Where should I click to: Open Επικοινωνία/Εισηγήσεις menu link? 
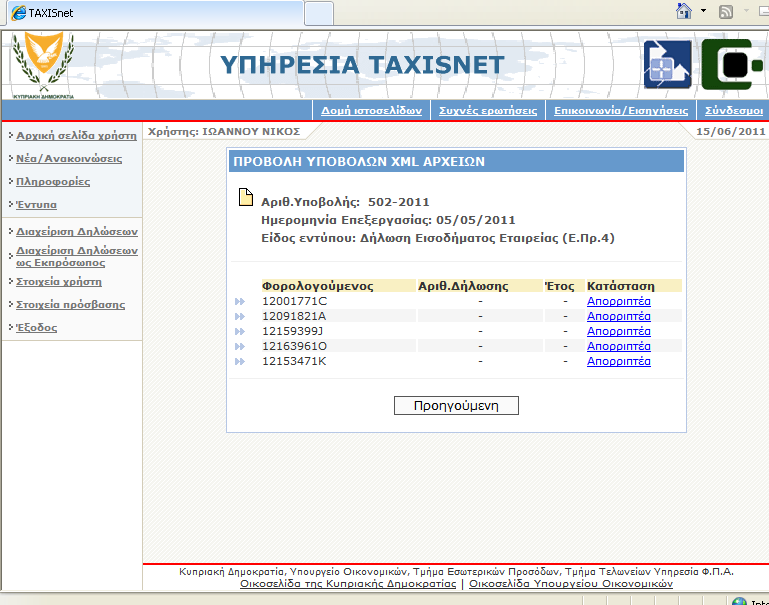tap(621, 111)
